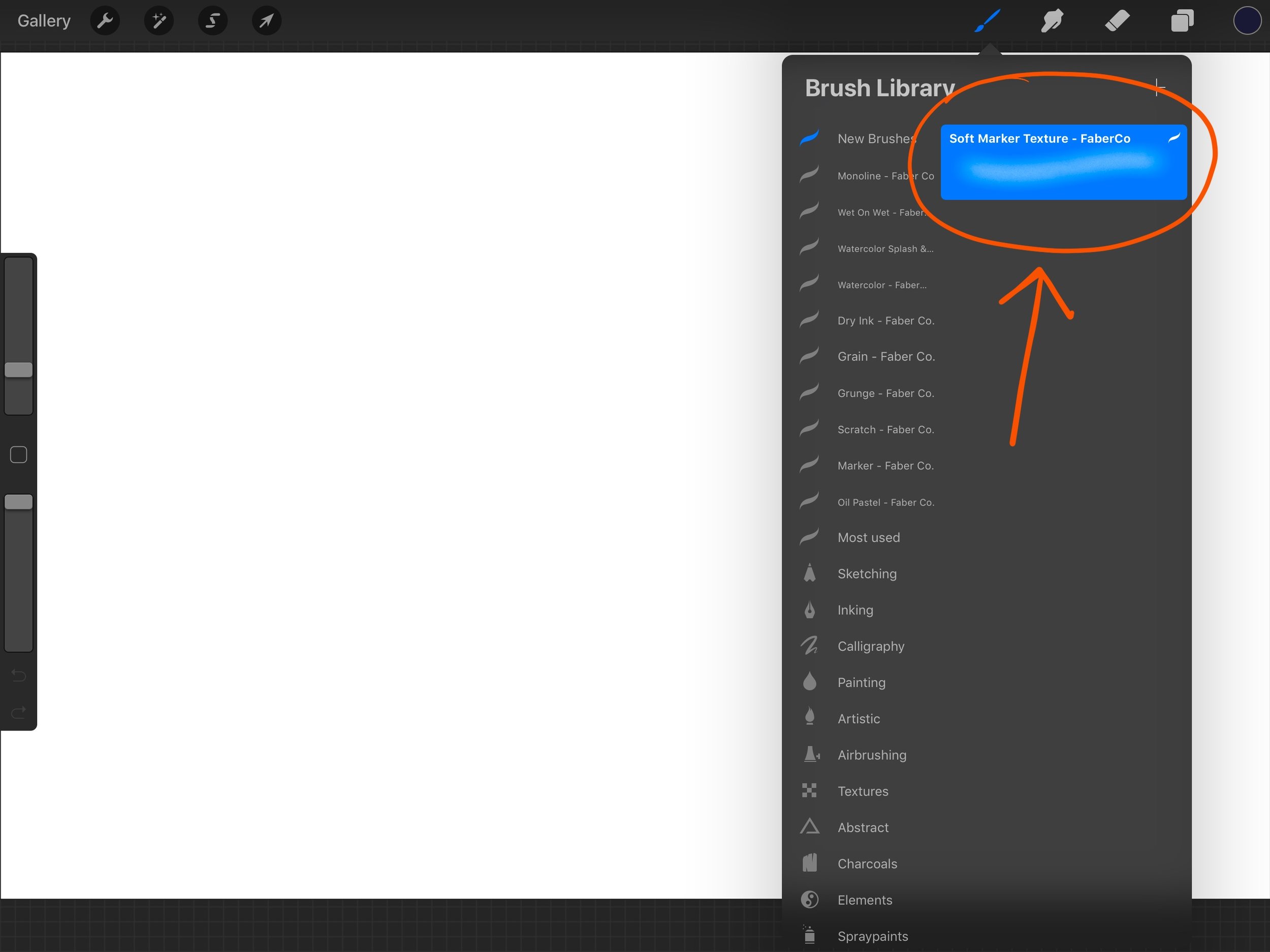The width and height of the screenshot is (1270, 952).
Task: Tap the Paintbrush tool icon
Action: click(988, 21)
